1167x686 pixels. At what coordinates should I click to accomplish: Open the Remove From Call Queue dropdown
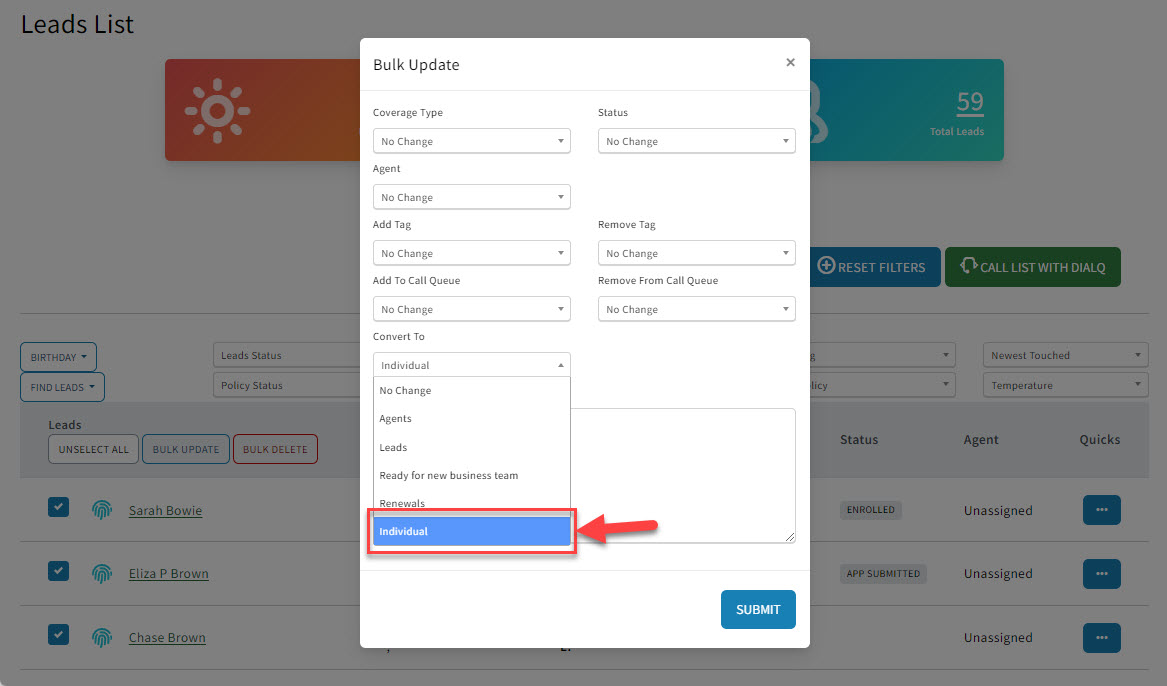tap(697, 309)
